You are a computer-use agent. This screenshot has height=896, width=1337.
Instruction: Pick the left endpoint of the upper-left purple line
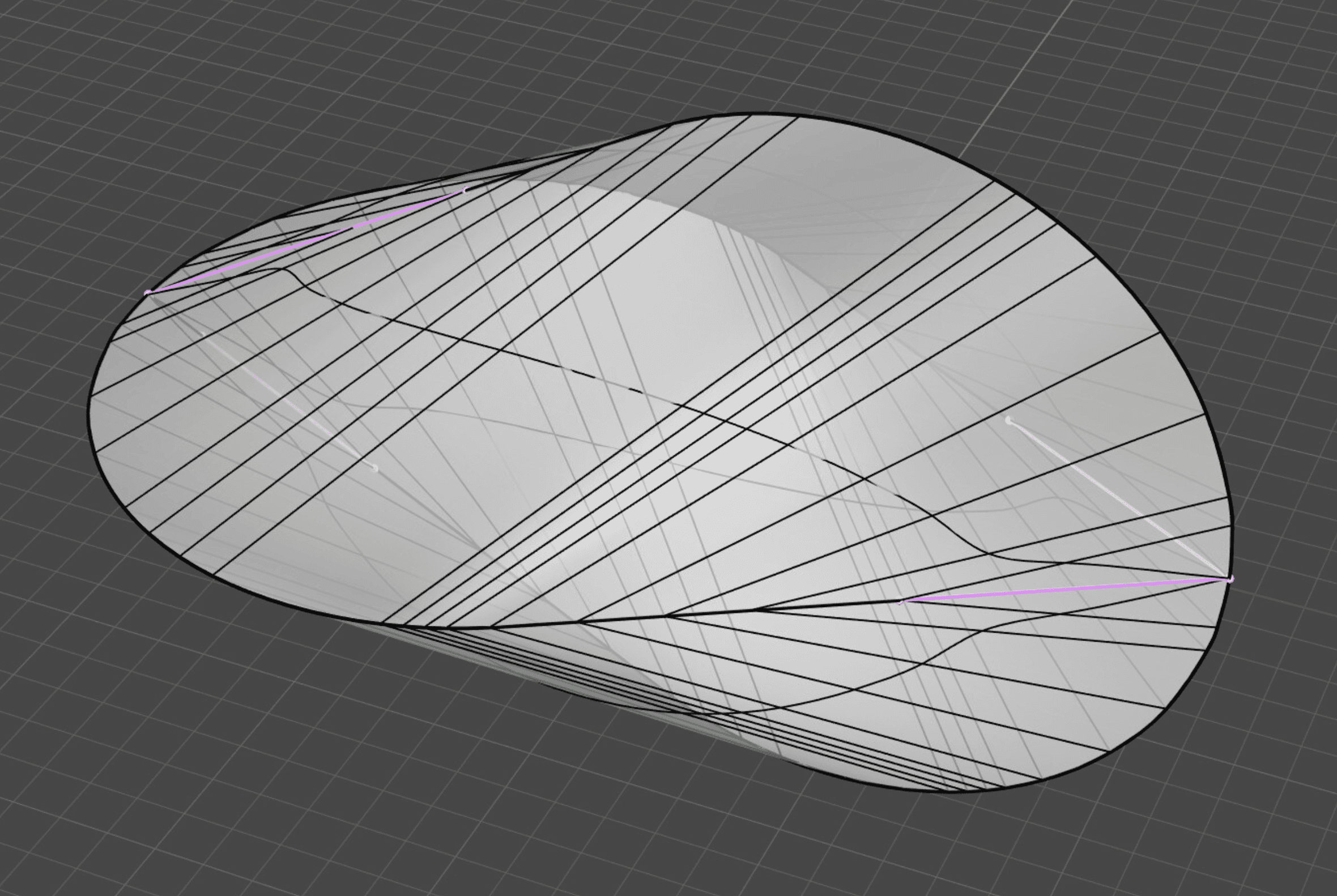(x=148, y=293)
